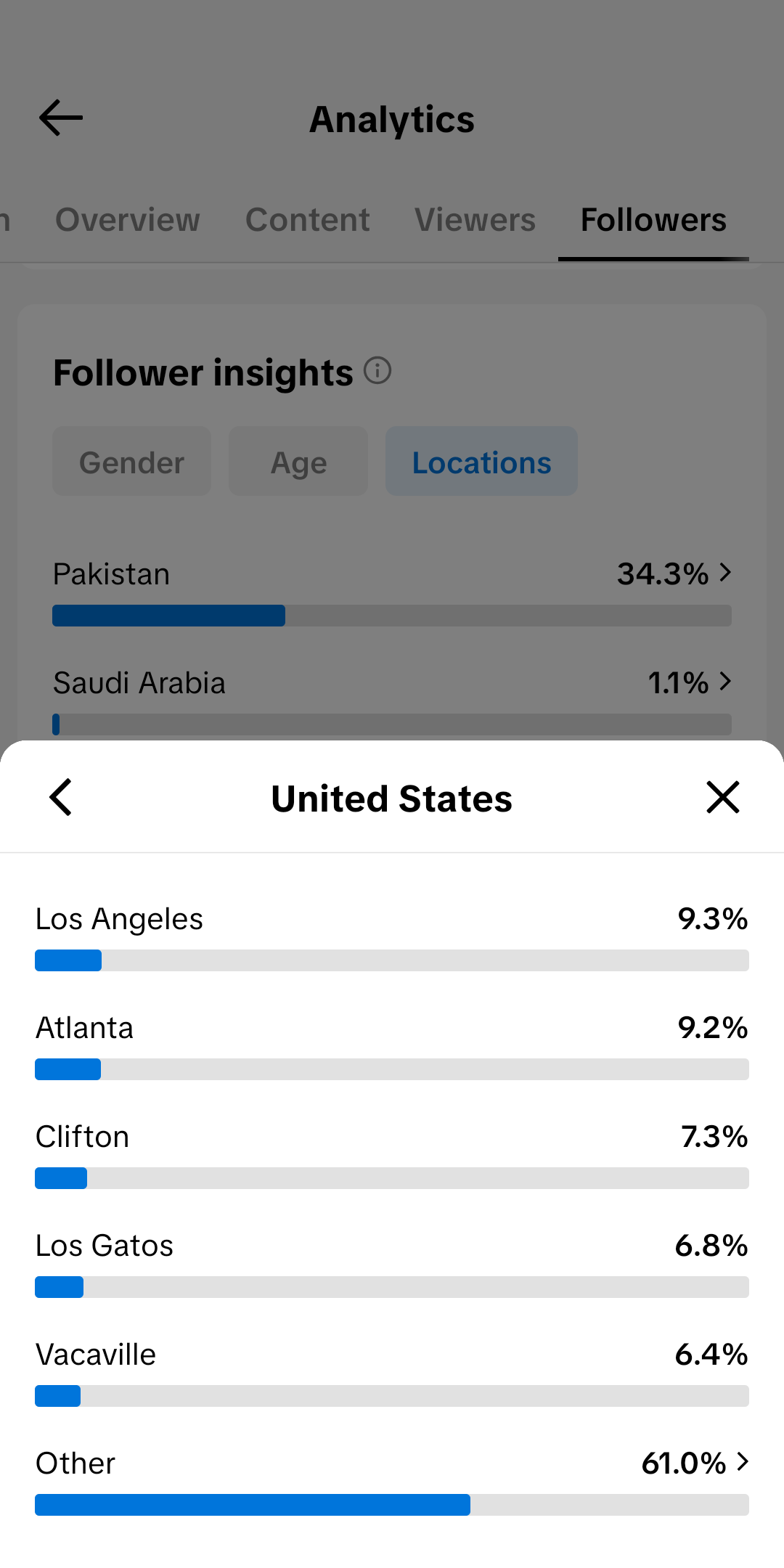Select the Locations filter chip
The image size is (784, 1568).
(x=481, y=462)
